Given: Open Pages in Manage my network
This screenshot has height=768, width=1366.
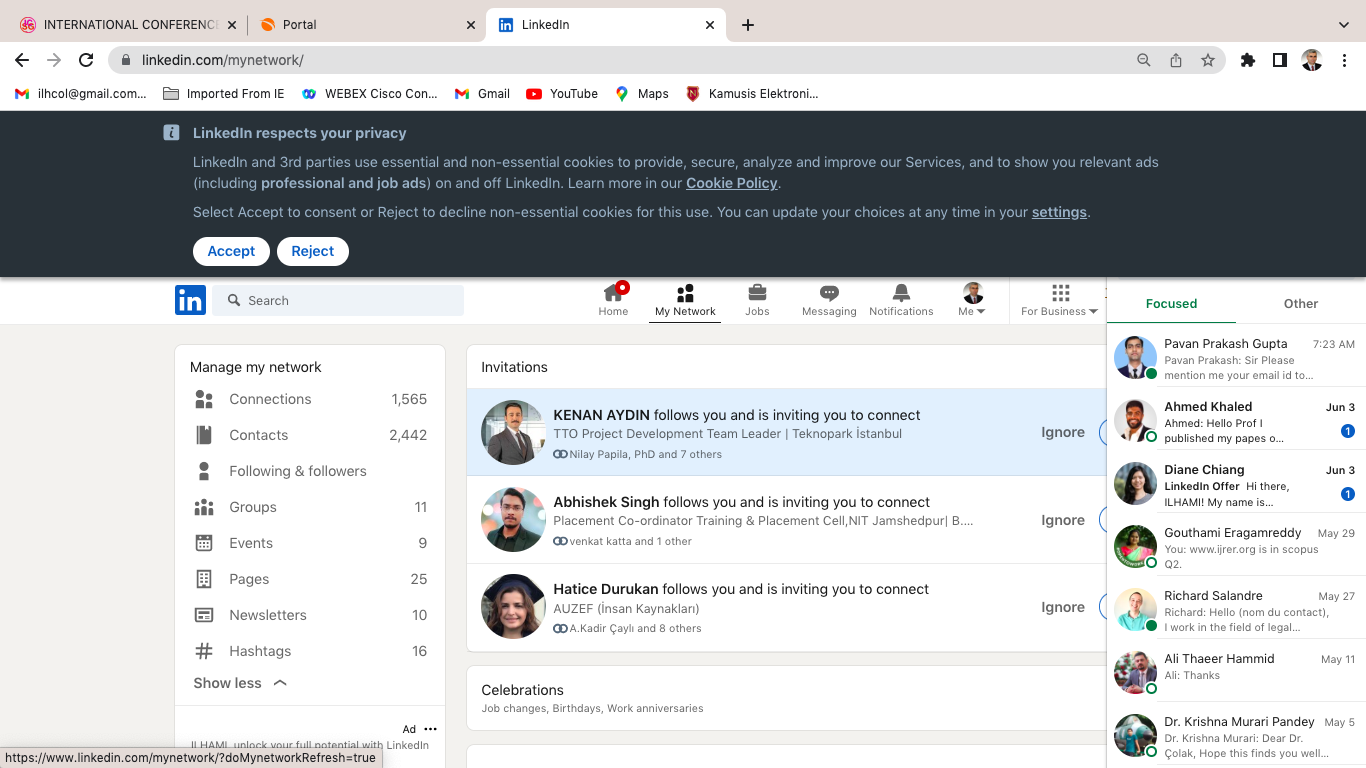Looking at the screenshot, I should click(310, 579).
